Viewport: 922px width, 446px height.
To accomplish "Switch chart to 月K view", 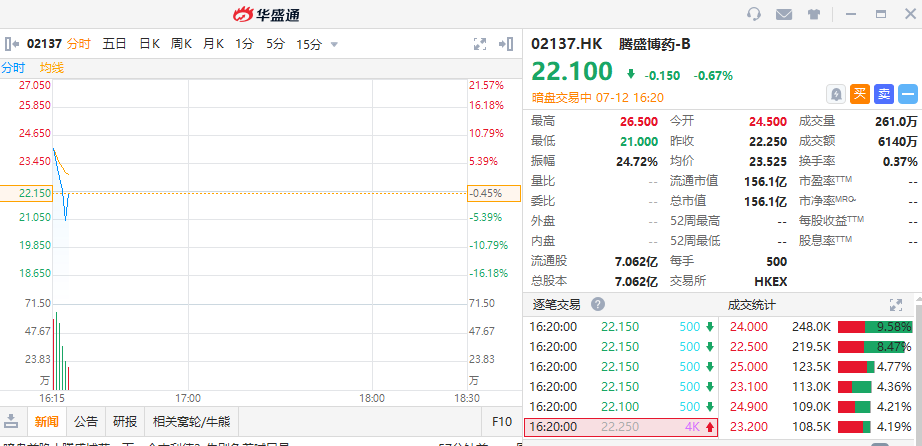I will pyautogui.click(x=213, y=44).
